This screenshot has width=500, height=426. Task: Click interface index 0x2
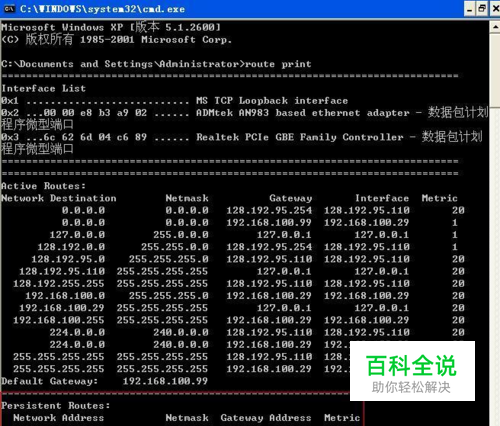(10, 113)
